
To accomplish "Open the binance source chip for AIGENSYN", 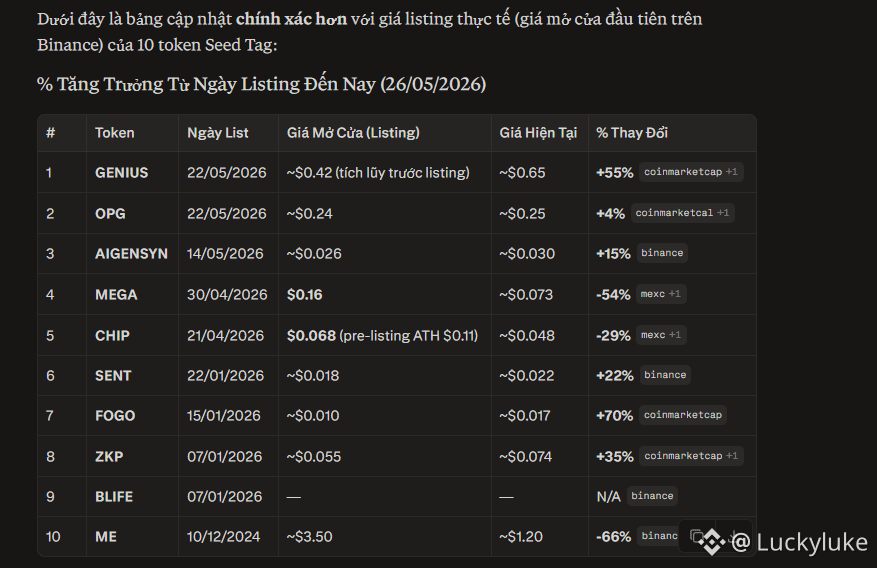I will (x=662, y=253).
